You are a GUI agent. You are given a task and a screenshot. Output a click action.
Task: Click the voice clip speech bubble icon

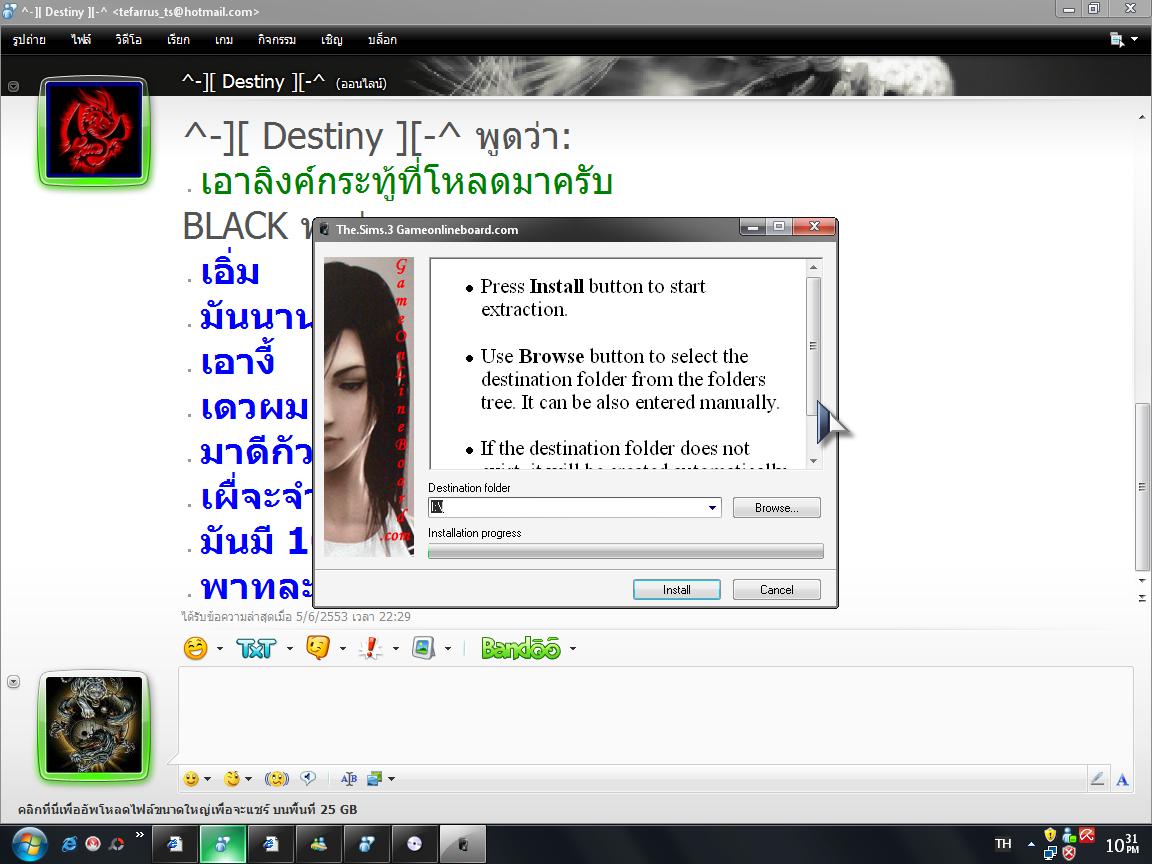pyautogui.click(x=309, y=778)
